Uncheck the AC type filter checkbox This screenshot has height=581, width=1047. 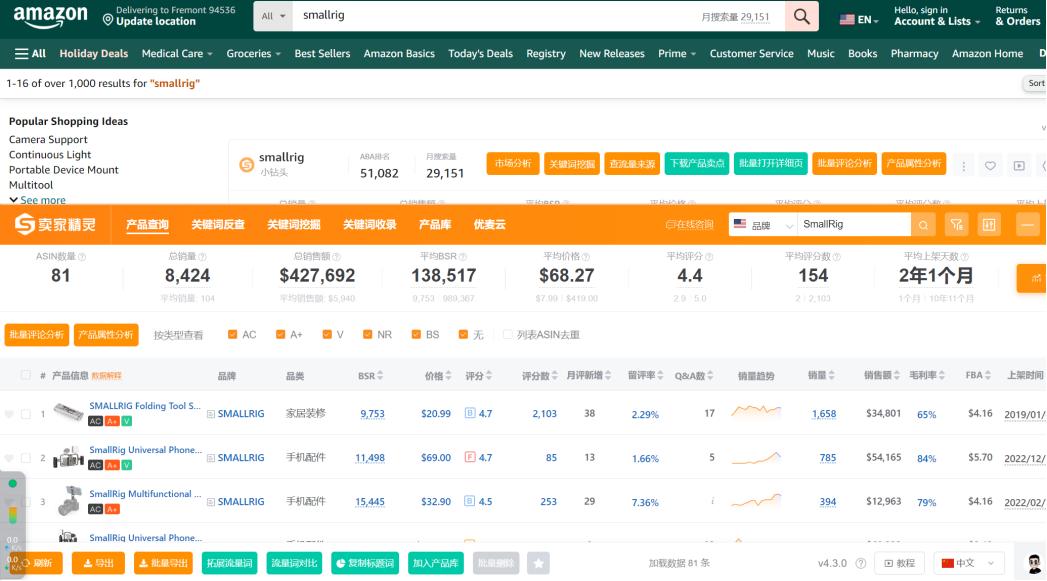point(233,335)
